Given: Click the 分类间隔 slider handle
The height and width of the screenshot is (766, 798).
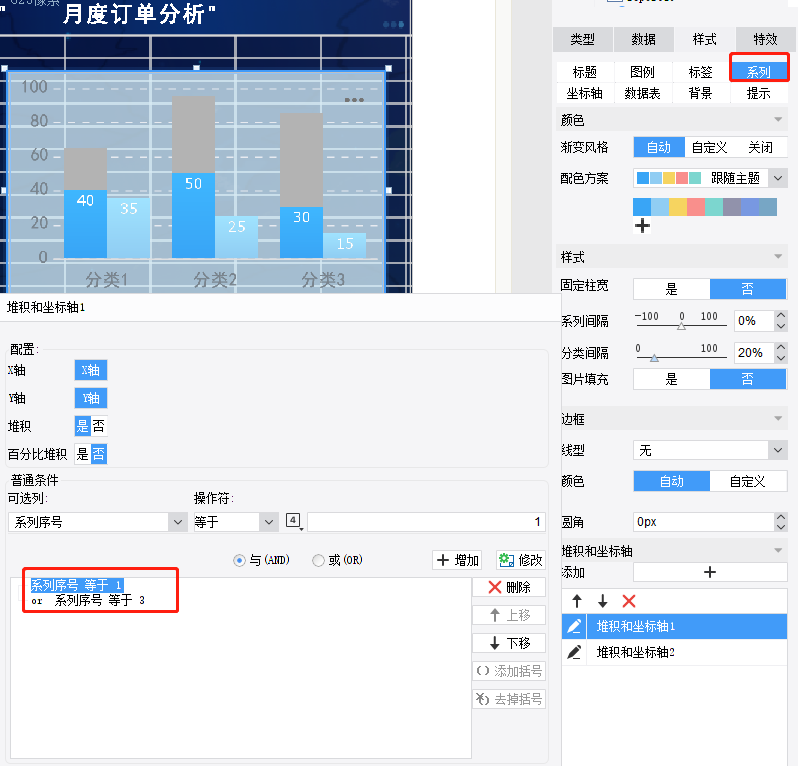Looking at the screenshot, I should tap(654, 358).
